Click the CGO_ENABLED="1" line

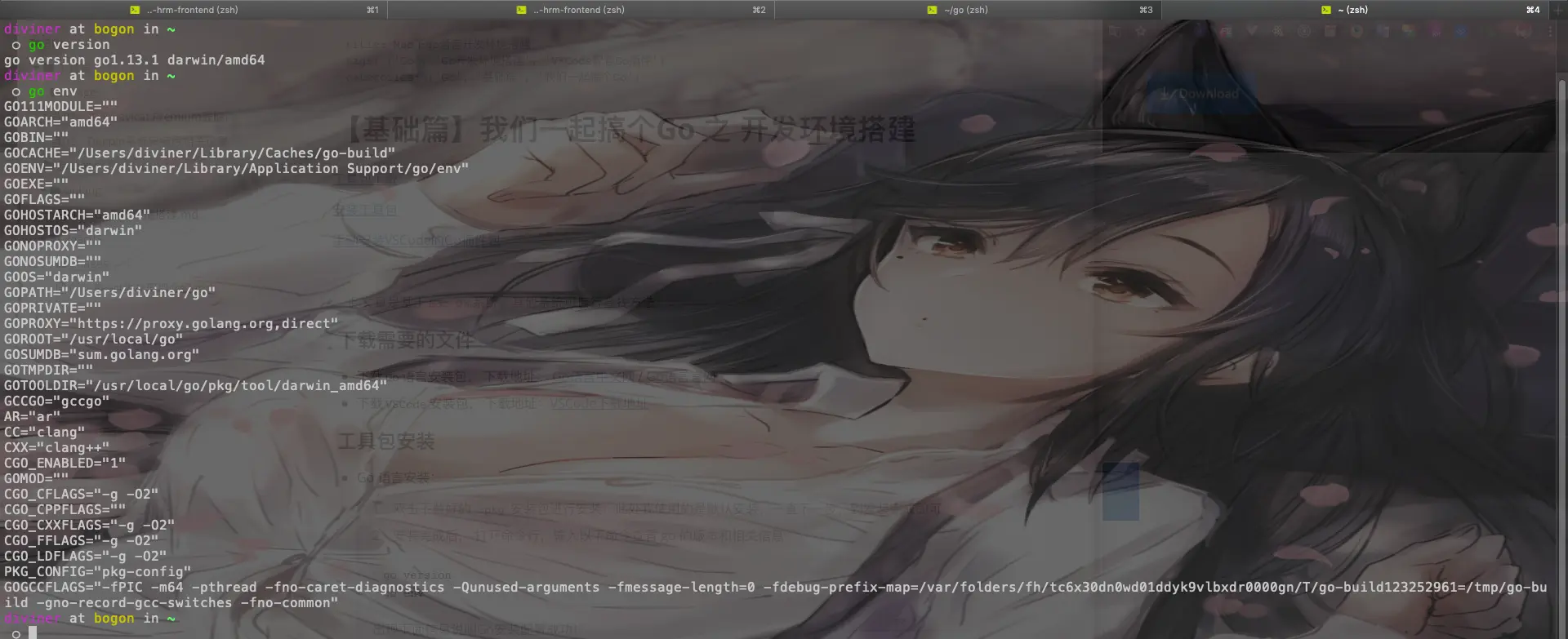coord(65,464)
